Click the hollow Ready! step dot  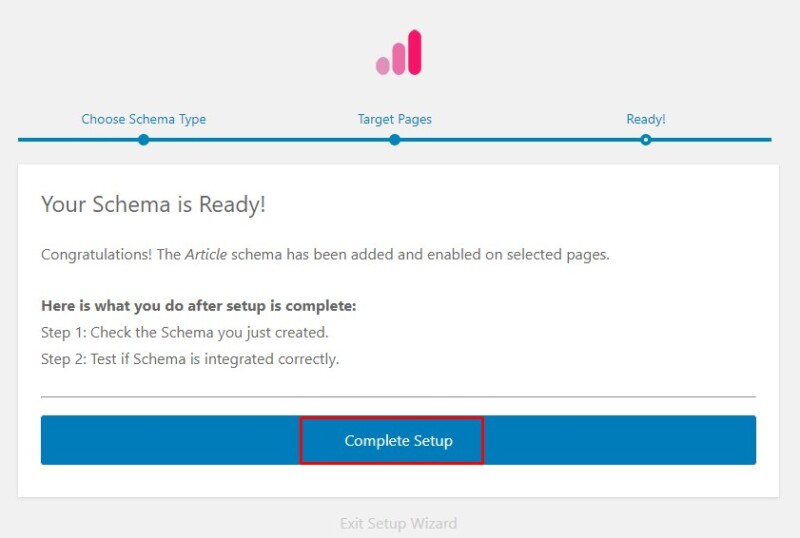tap(646, 140)
